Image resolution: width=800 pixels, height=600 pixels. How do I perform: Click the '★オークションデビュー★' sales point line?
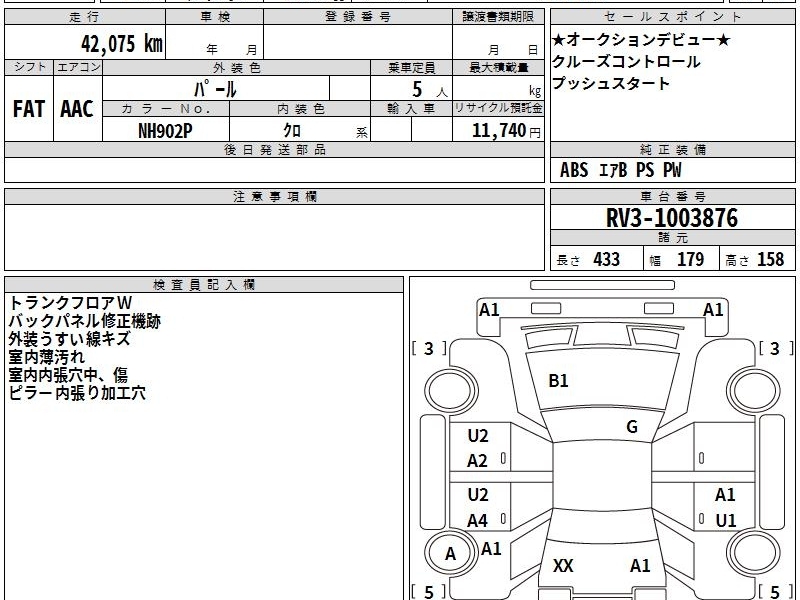tap(641, 39)
